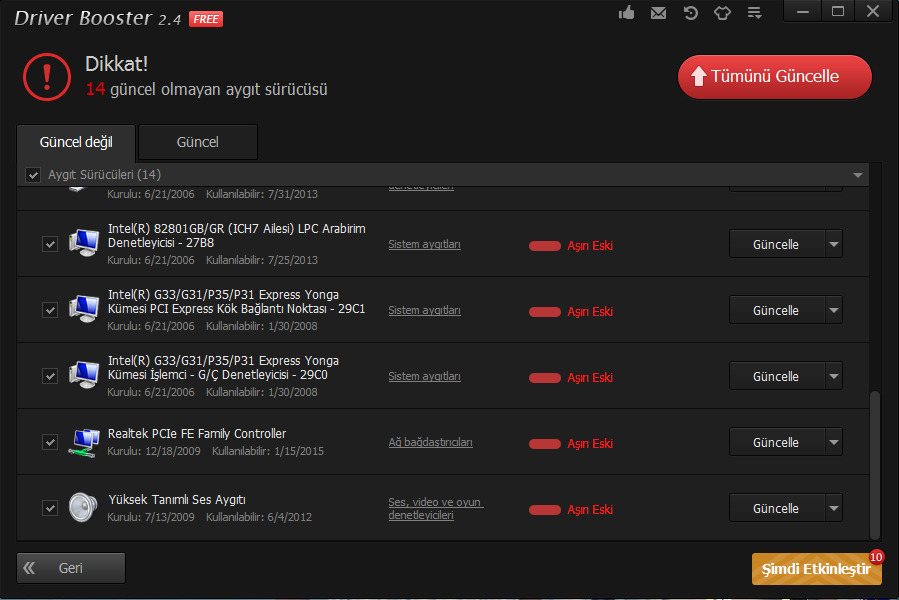Click the red 10 notification badge
This screenshot has height=600, width=899.
[876, 557]
